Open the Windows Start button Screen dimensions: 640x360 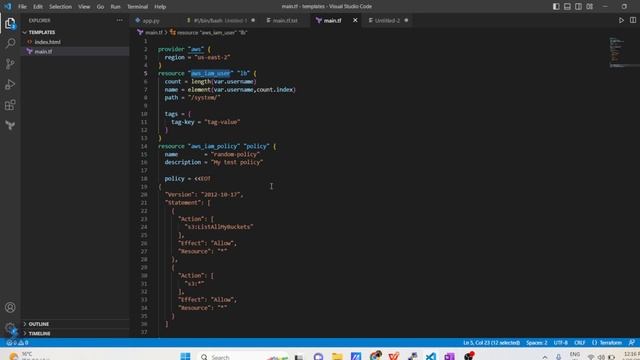point(185,356)
